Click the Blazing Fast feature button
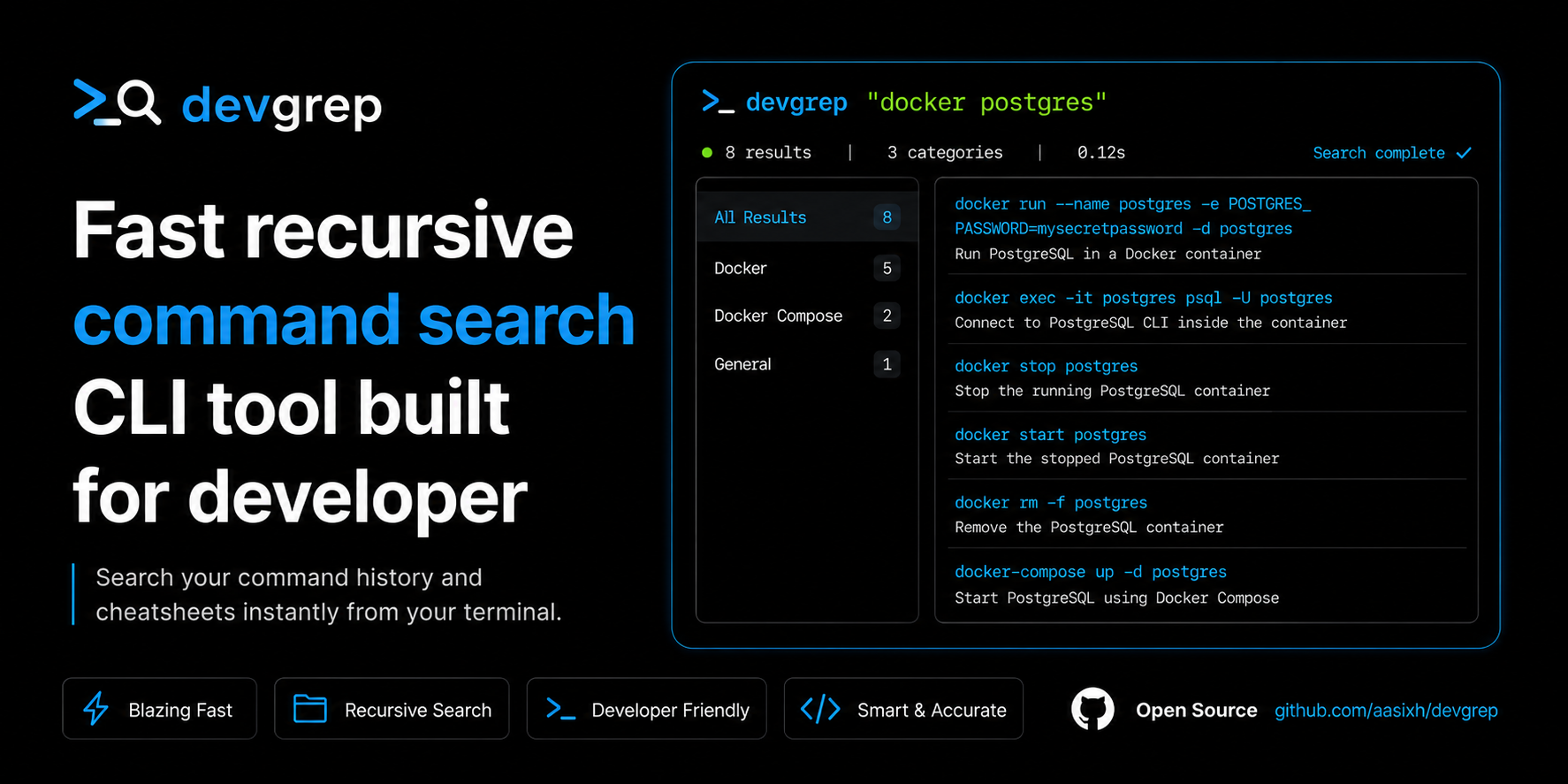 (x=160, y=709)
